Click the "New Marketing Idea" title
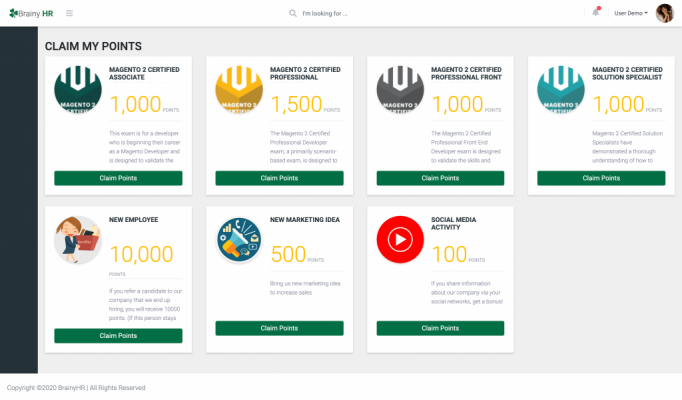Viewport: 682px width, 400px height. coord(304,220)
